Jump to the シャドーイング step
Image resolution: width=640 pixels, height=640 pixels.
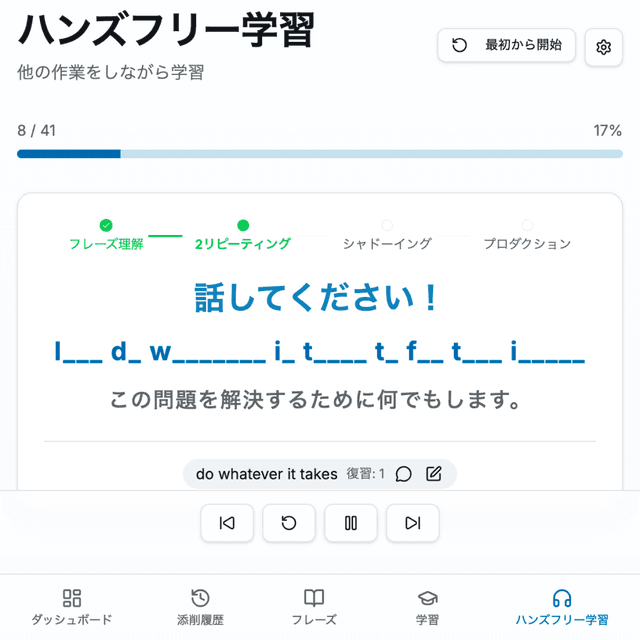pyautogui.click(x=387, y=235)
